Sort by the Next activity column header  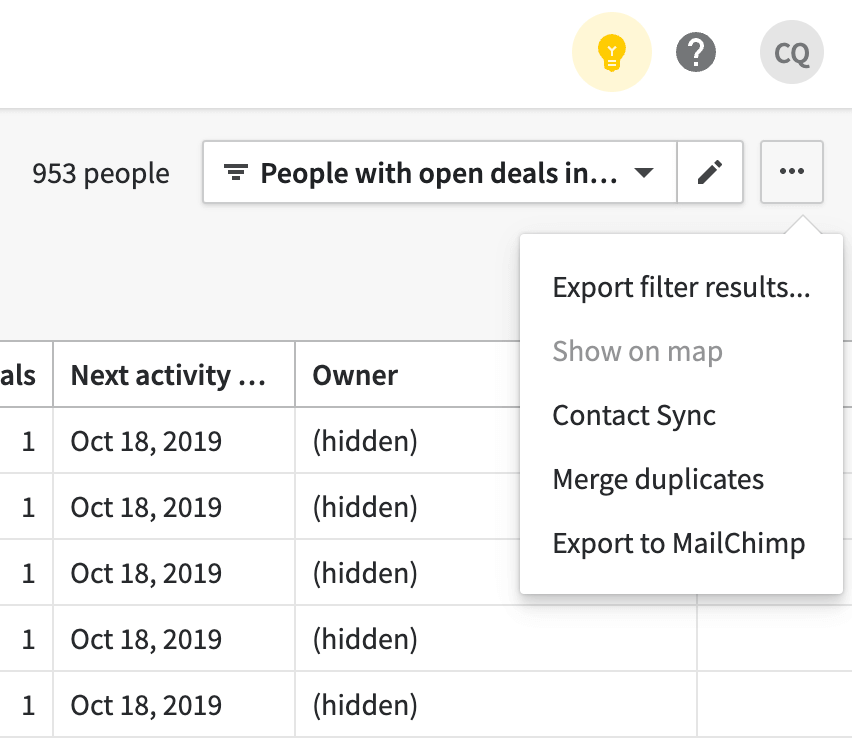[168, 375]
